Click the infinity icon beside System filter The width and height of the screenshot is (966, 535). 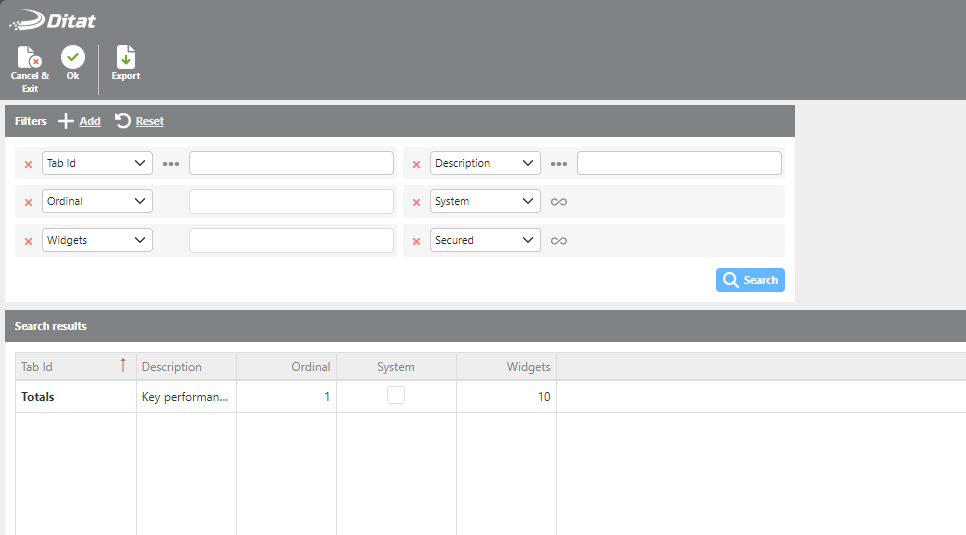click(x=559, y=202)
